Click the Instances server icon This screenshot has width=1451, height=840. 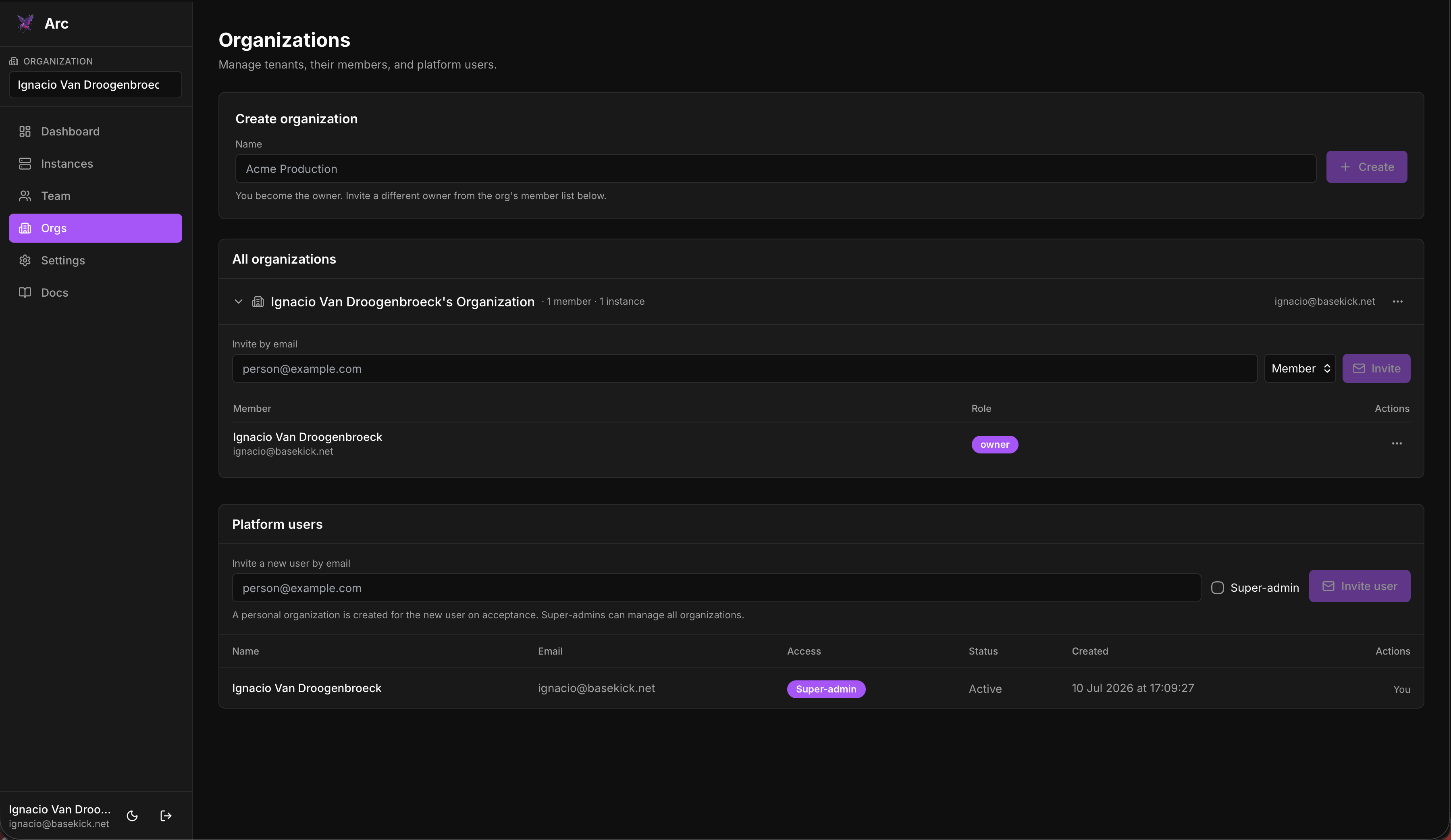coord(25,164)
